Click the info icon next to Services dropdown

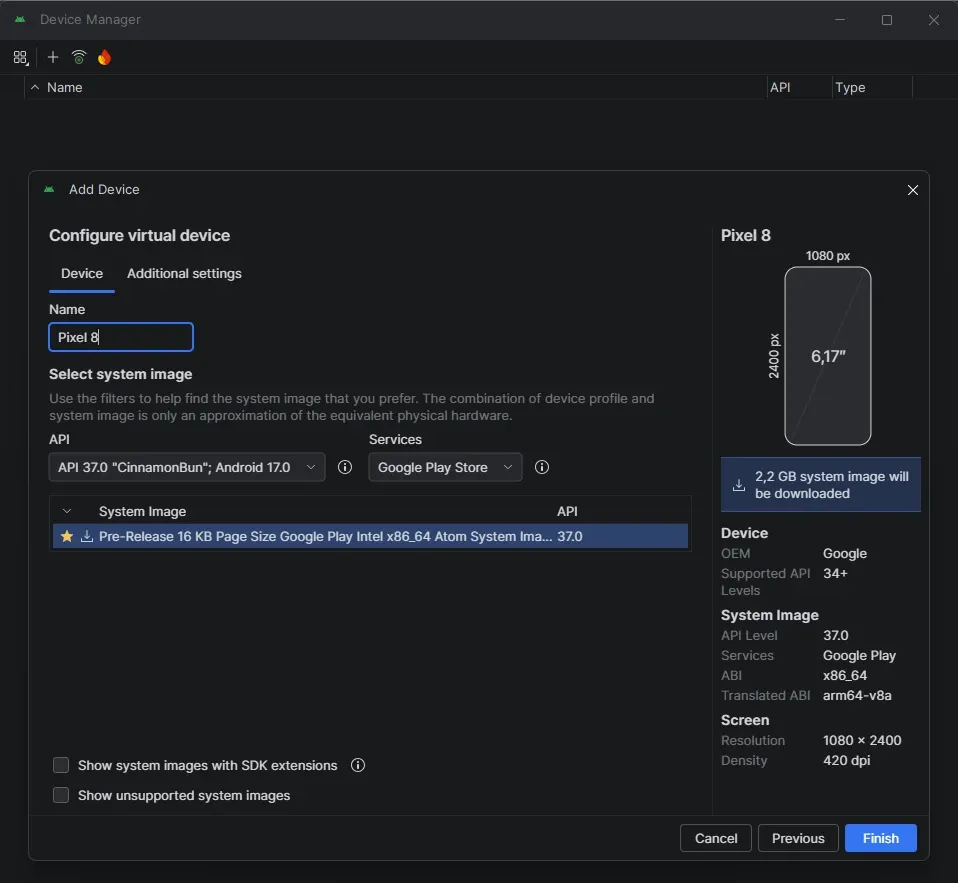542,467
